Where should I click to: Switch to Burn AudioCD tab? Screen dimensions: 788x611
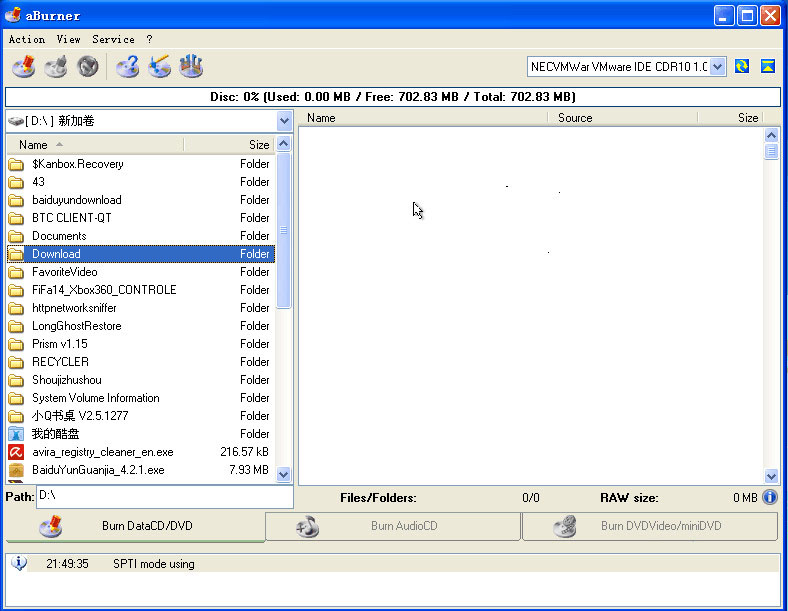point(393,526)
